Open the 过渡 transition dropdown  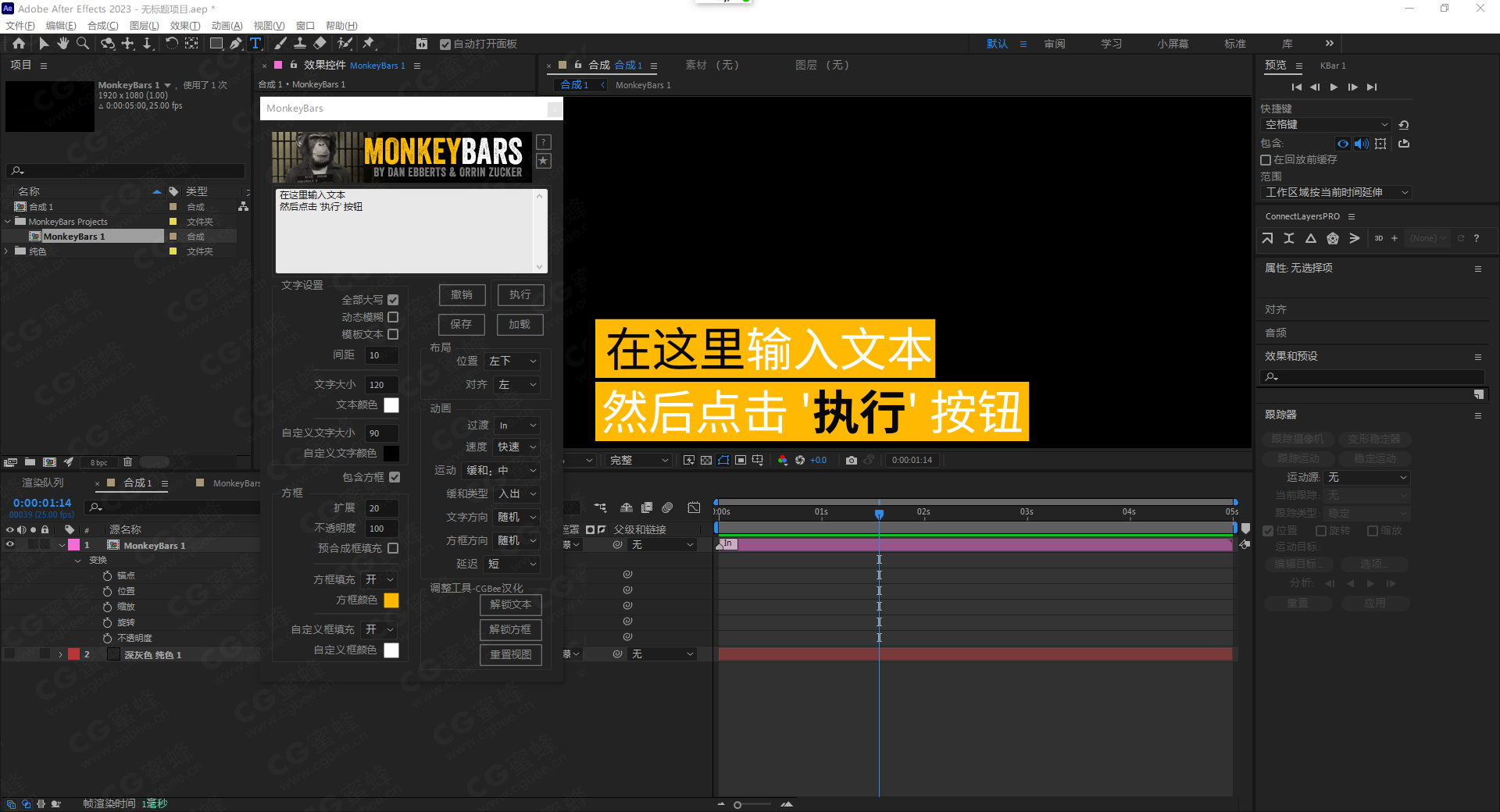[517, 426]
